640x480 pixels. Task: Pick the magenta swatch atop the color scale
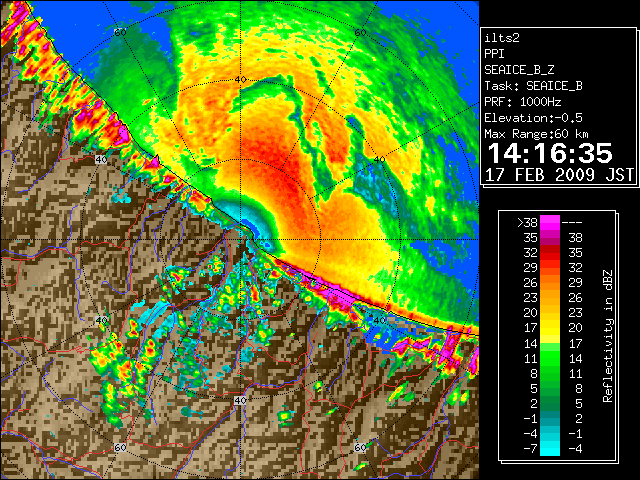(x=550, y=222)
